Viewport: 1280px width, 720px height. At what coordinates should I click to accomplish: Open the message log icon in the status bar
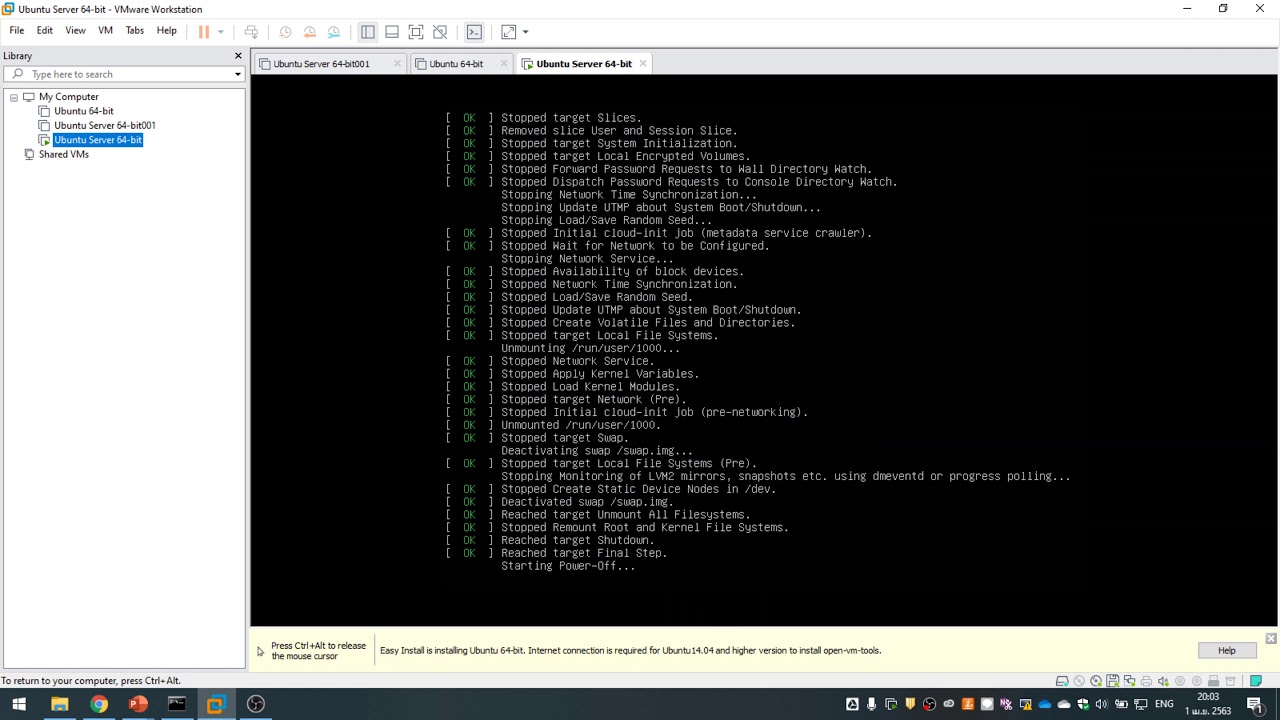coord(1256,682)
